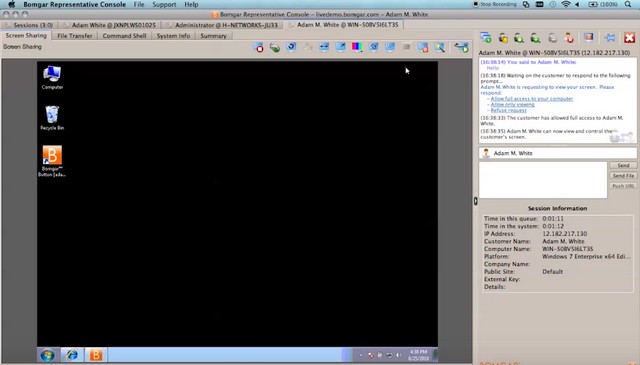
Task: Select the Bomgar Button desktop shortcut
Action: click(52, 161)
